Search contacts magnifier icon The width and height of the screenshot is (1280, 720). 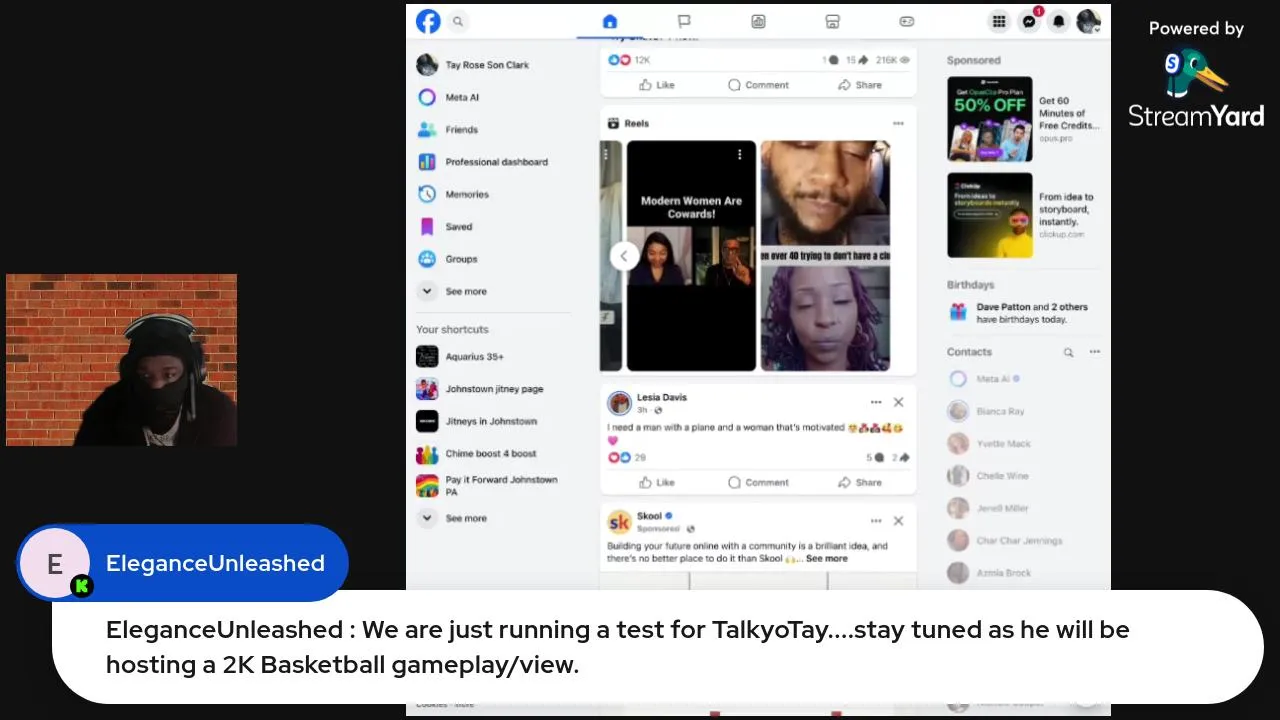click(x=1068, y=352)
